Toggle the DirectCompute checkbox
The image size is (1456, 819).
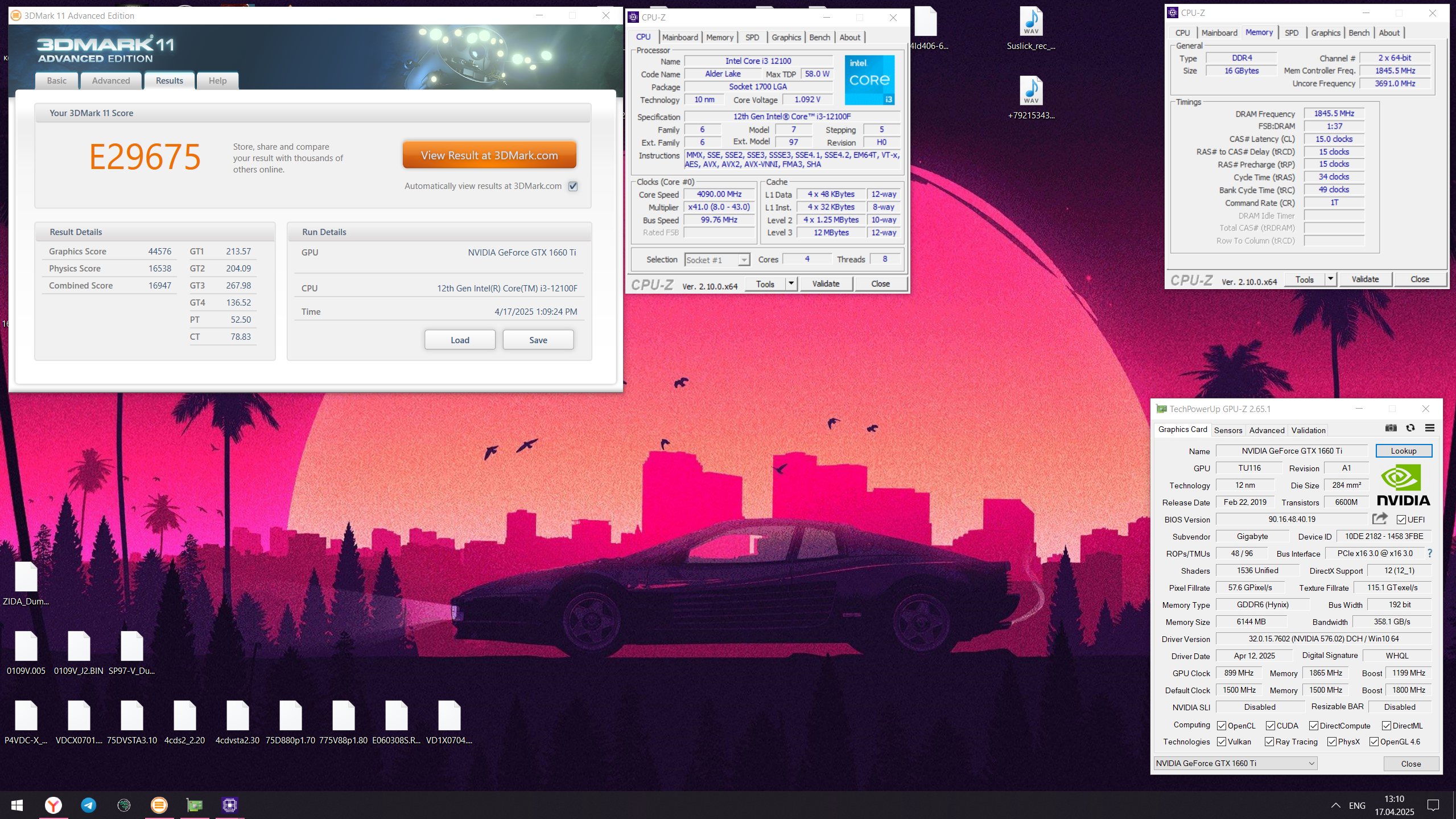click(x=1314, y=726)
